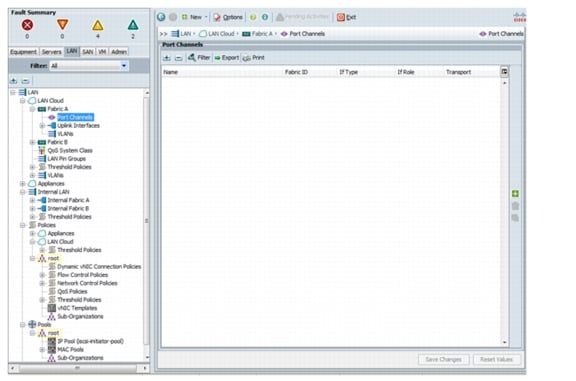Click the properties icon below trash
This screenshot has height=381, width=576.
[515, 218]
